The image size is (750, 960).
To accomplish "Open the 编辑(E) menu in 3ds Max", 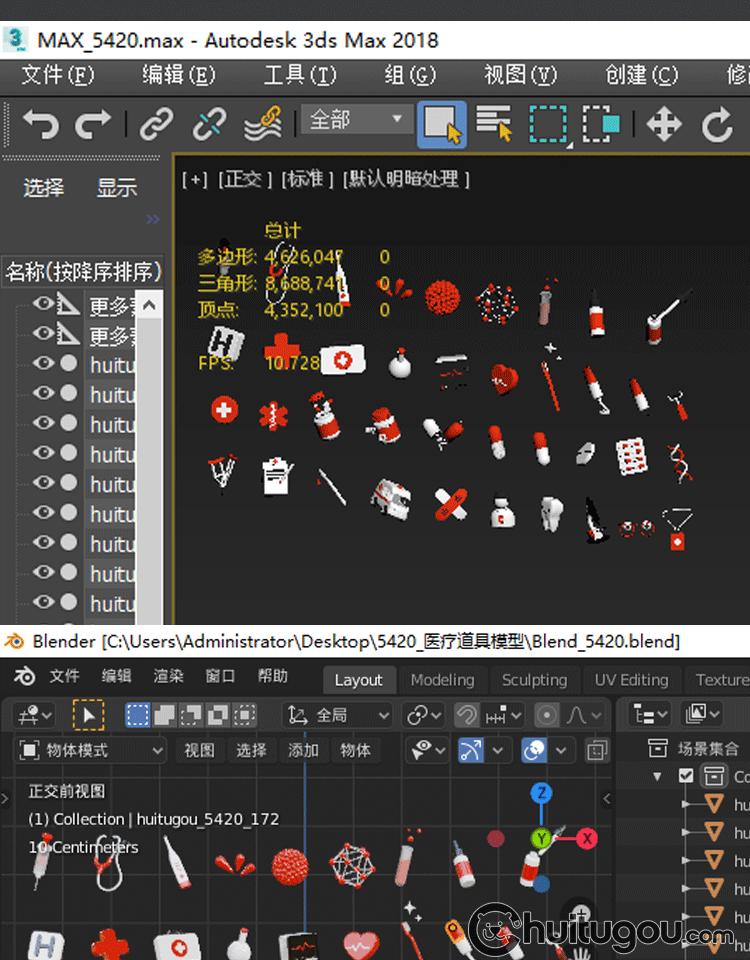I will point(178,75).
